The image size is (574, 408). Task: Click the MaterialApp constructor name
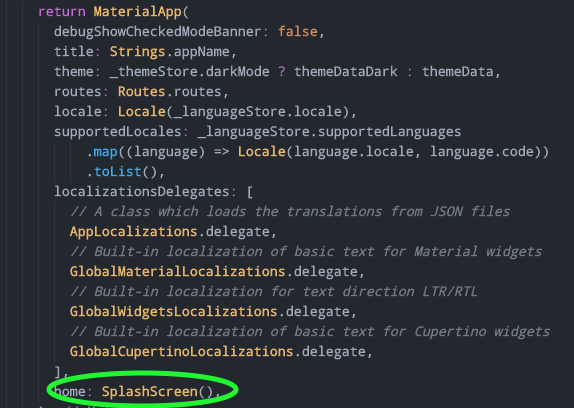click(x=137, y=12)
